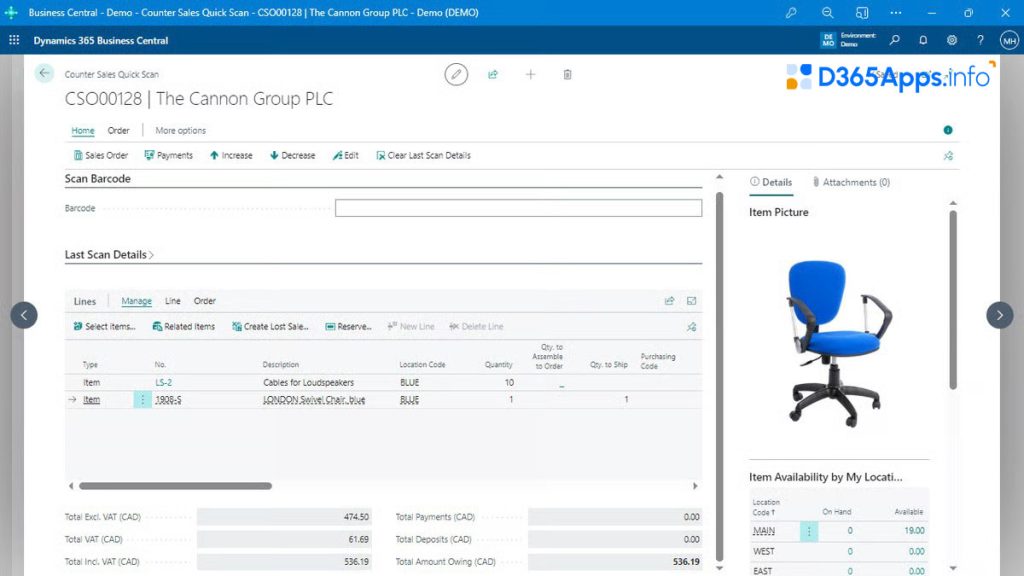Viewport: 1024px width, 576px height.
Task: Open item 1908-S link
Action: [x=168, y=400]
